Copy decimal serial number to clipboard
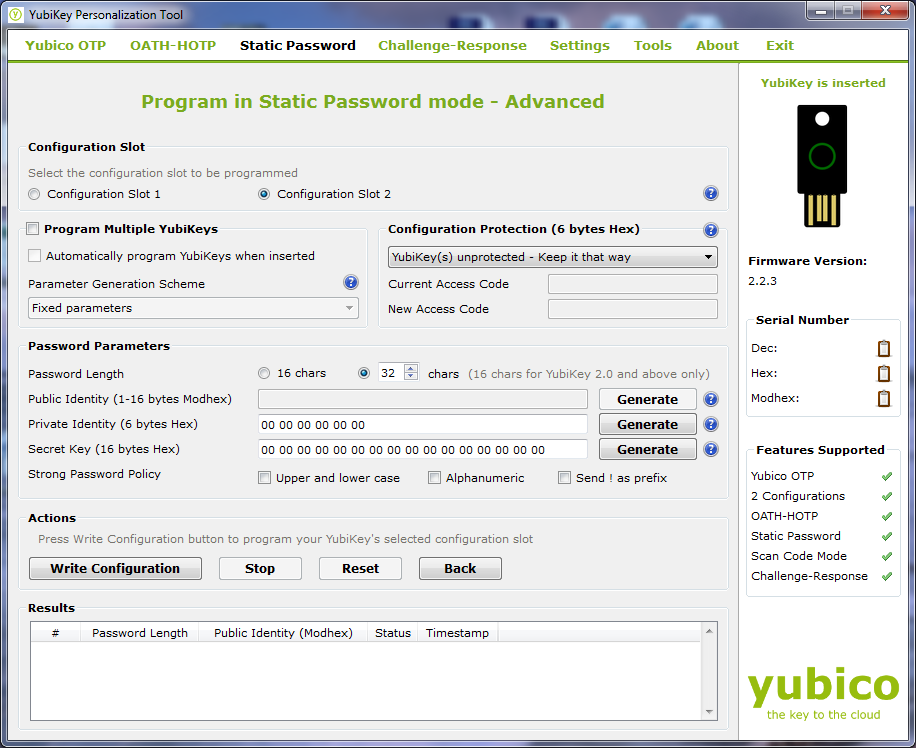Viewport: 916px width, 748px height. click(884, 348)
